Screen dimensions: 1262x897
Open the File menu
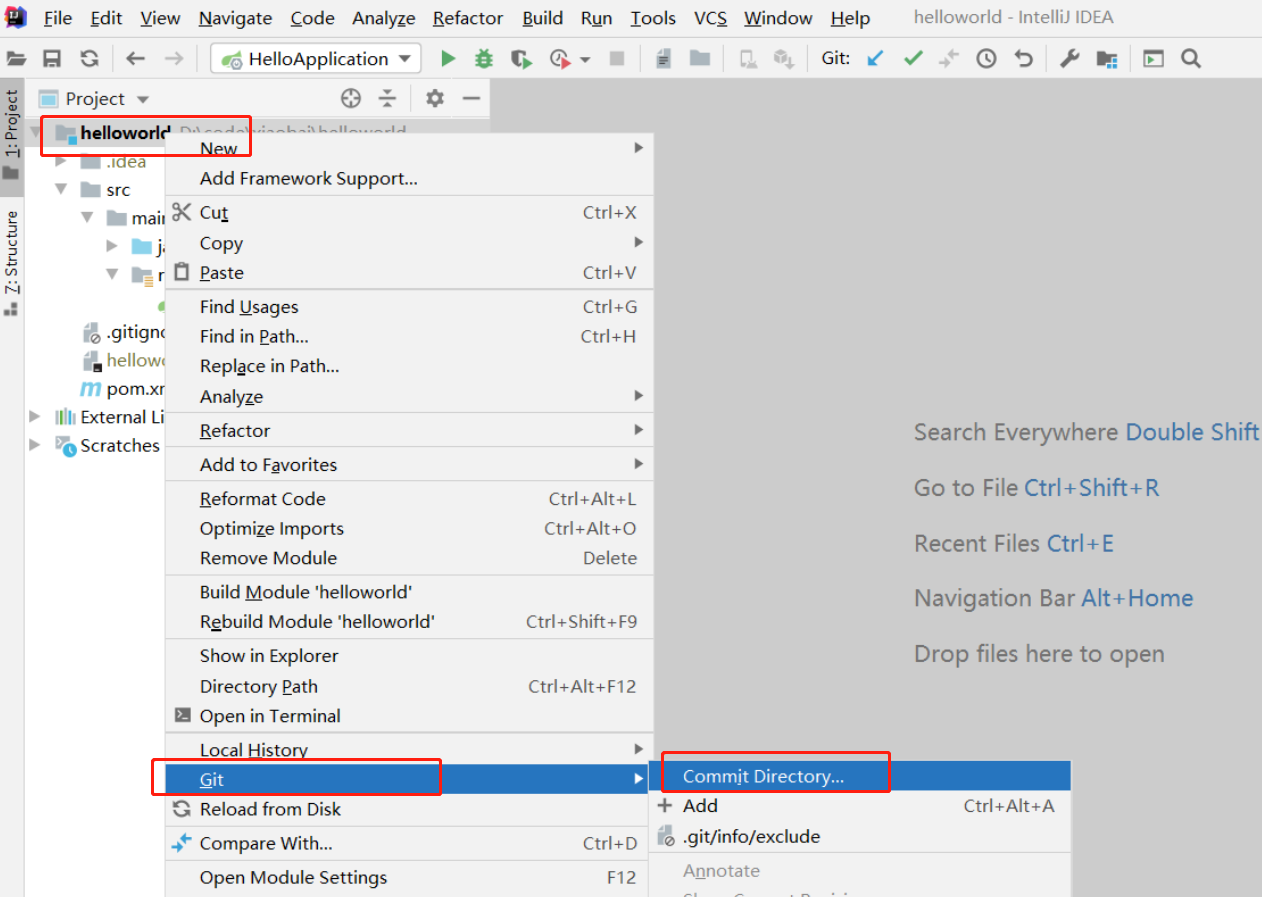pos(58,18)
